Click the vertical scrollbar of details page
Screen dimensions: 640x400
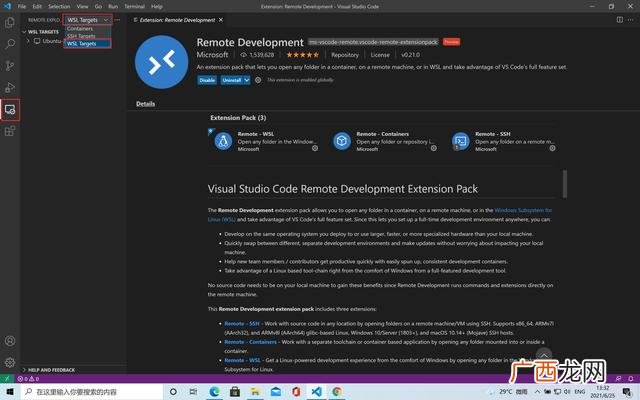[565, 184]
